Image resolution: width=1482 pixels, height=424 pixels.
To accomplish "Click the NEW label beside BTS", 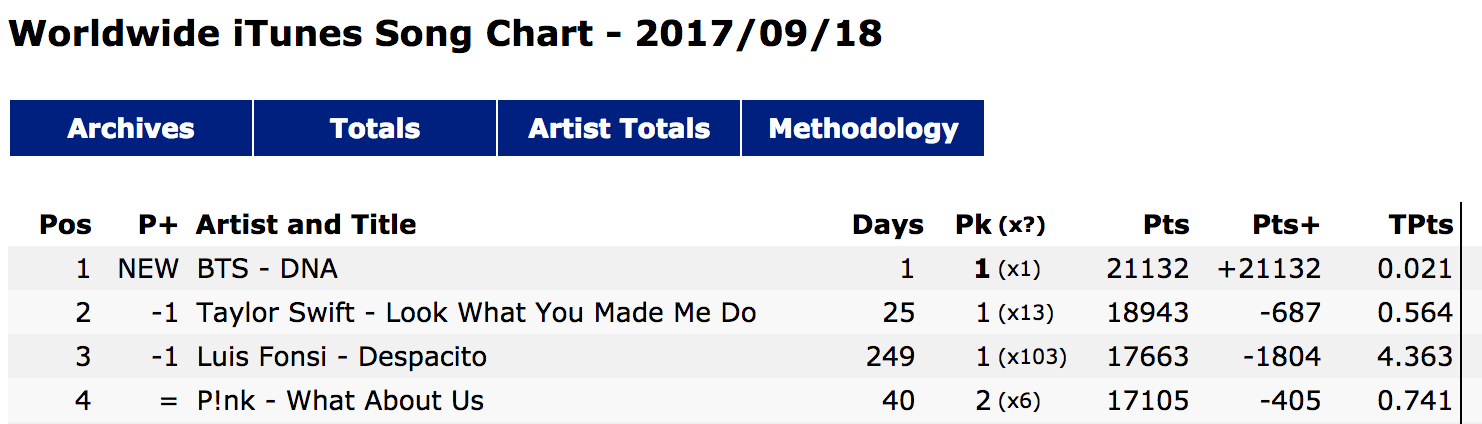I will coord(148,269).
